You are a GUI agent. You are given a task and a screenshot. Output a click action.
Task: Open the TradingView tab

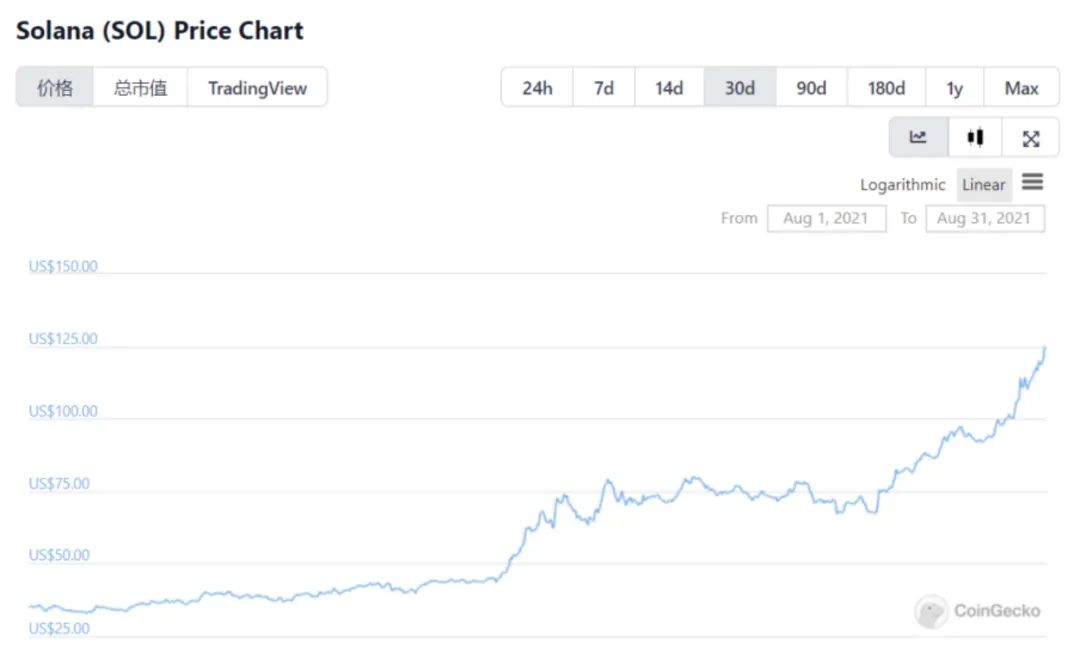[x=257, y=88]
